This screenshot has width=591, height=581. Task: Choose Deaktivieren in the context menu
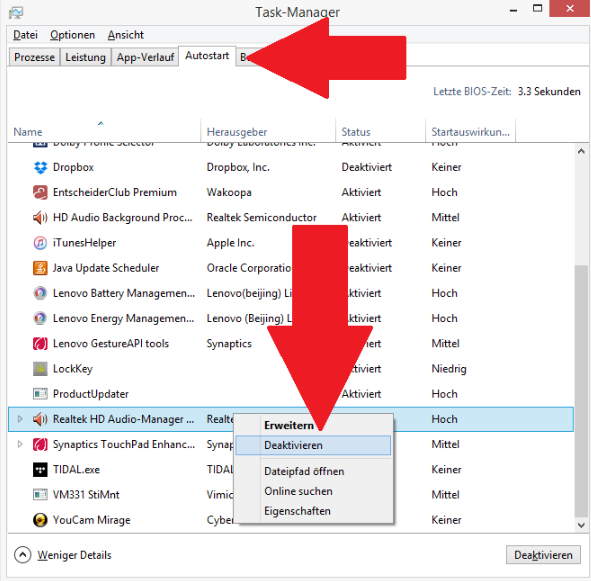[x=313, y=445]
